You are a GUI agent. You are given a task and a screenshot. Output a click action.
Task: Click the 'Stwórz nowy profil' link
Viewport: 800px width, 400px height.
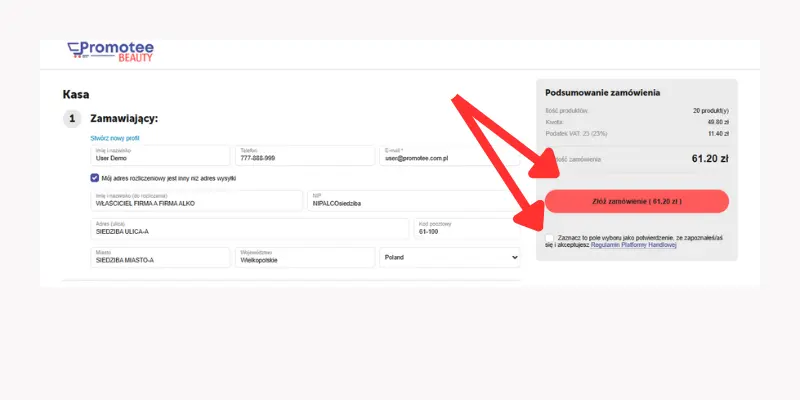click(115, 137)
